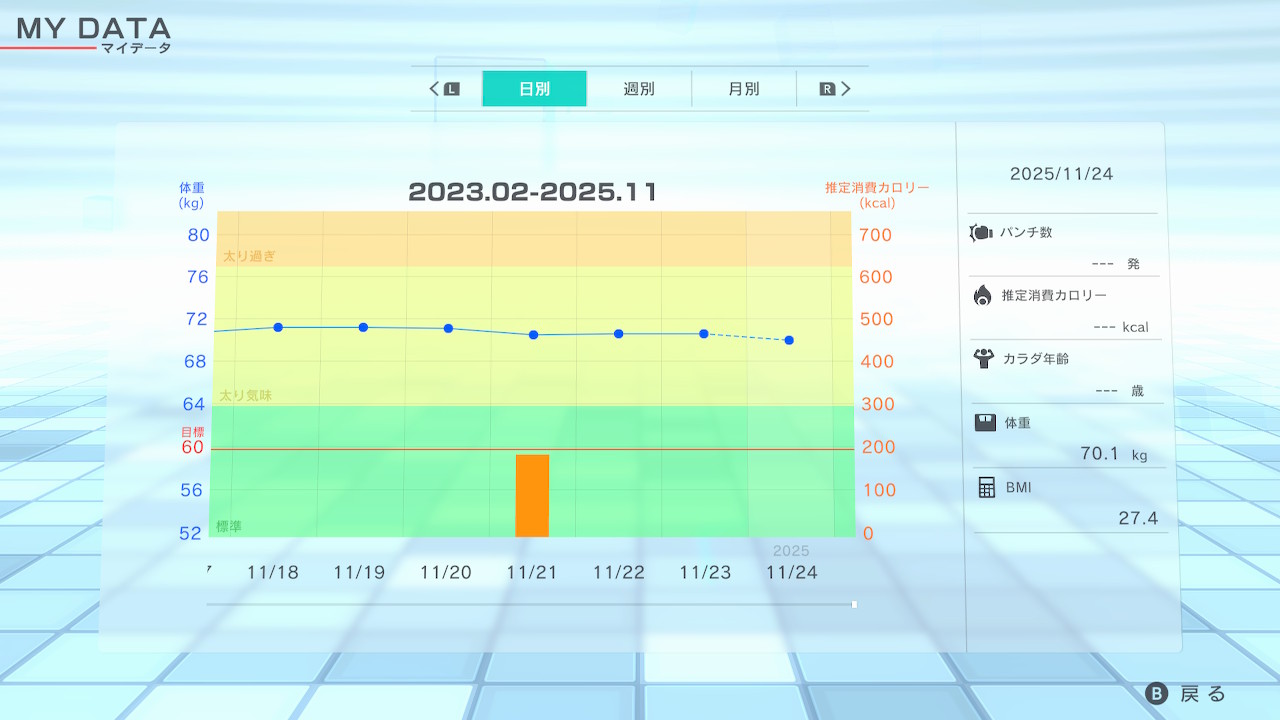Viewport: 1280px width, 720px height.
Task: Click the L shoulder button icon
Action: (x=451, y=89)
